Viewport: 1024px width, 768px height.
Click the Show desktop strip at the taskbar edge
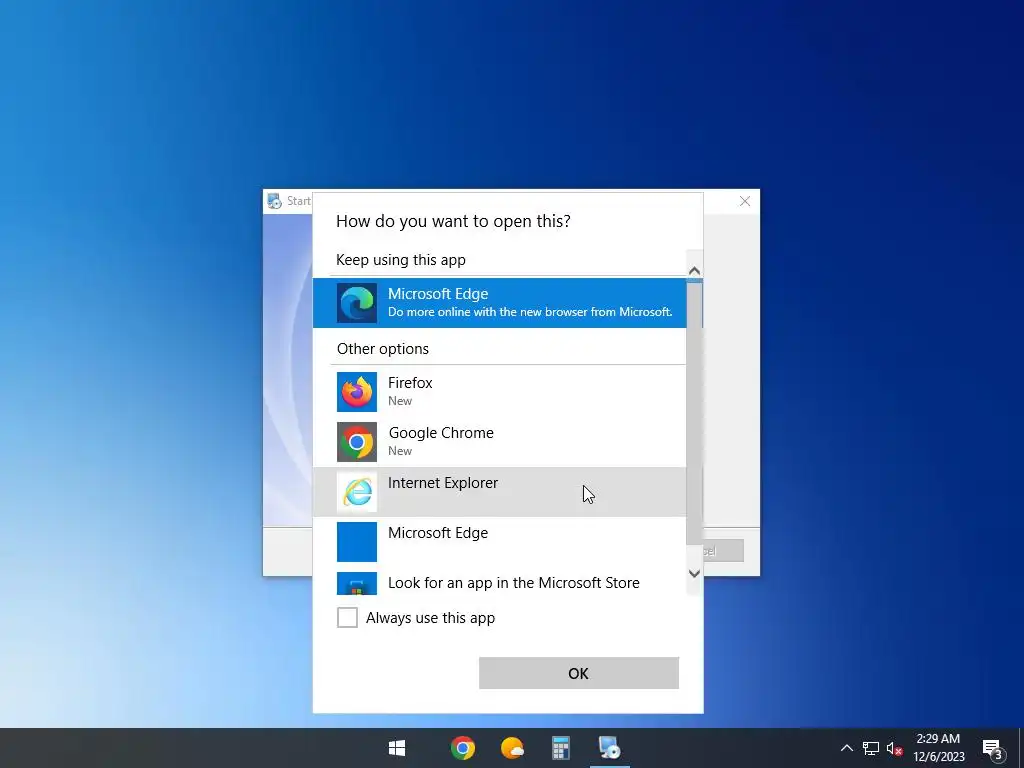pyautogui.click(x=1021, y=748)
